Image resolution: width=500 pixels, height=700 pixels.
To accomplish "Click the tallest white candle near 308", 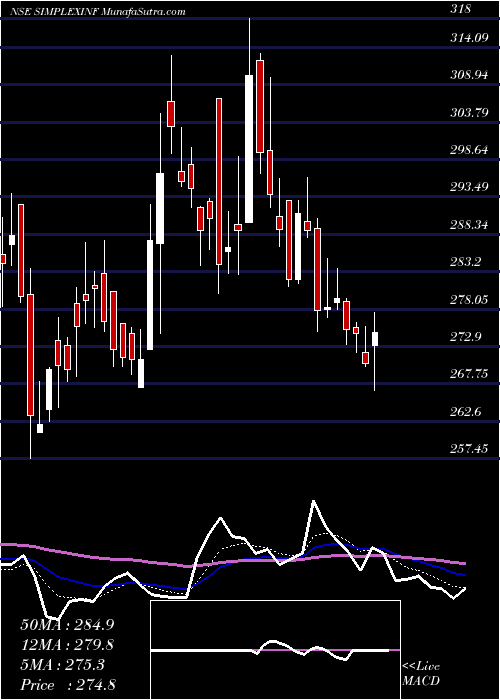I will (x=249, y=149).
